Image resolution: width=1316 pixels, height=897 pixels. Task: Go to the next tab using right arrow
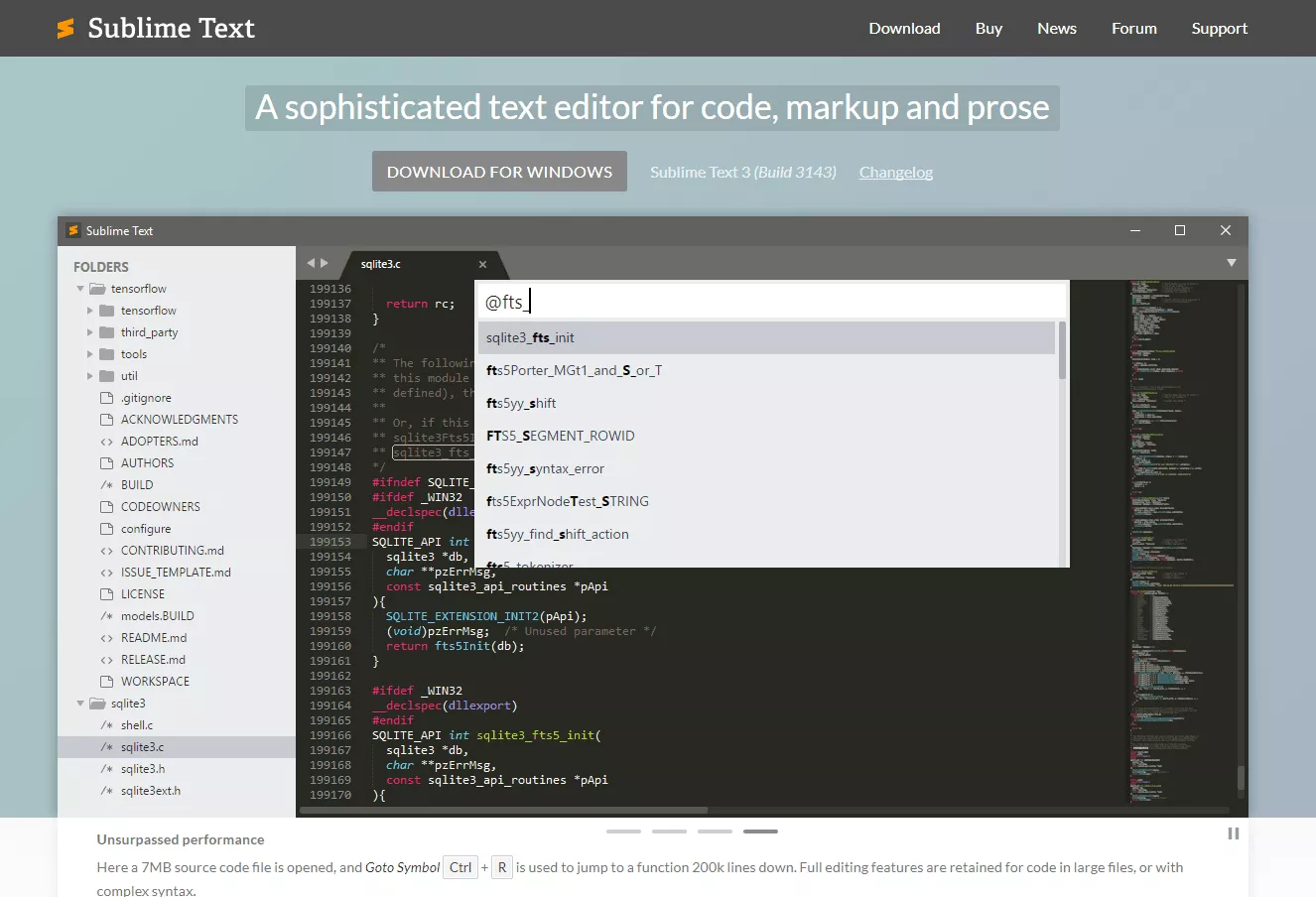[324, 263]
